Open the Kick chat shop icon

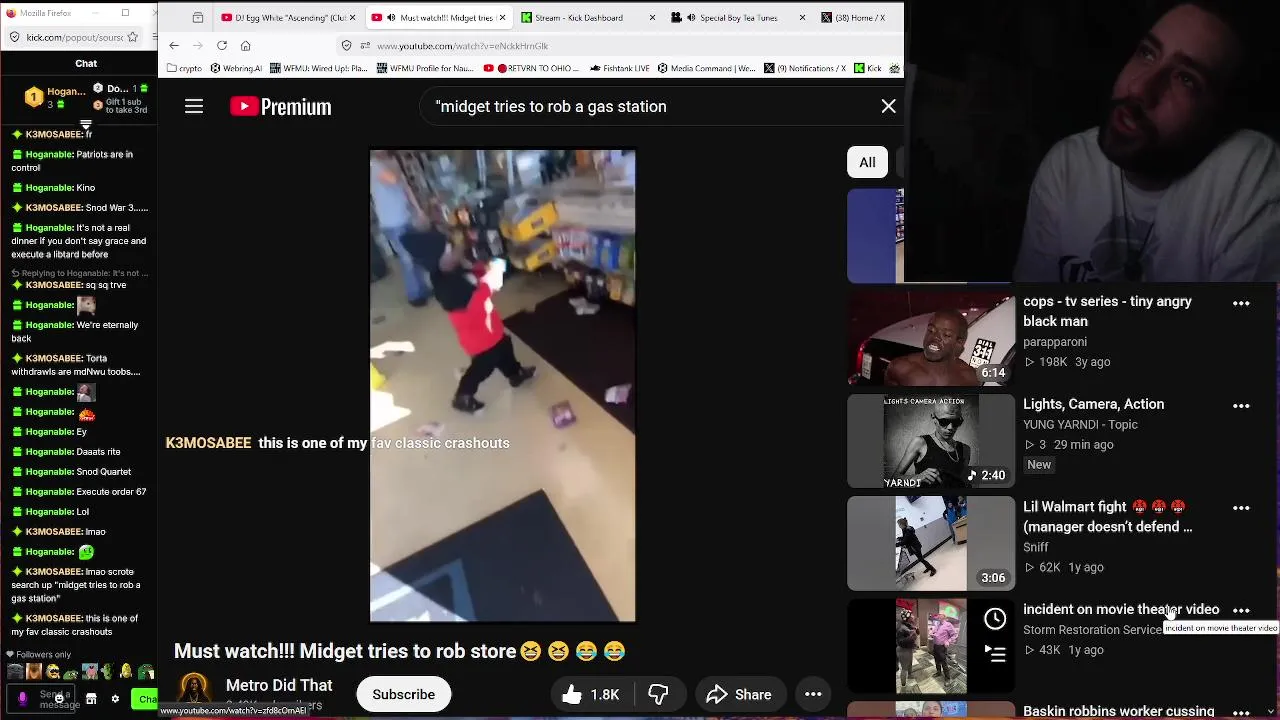(x=91, y=699)
